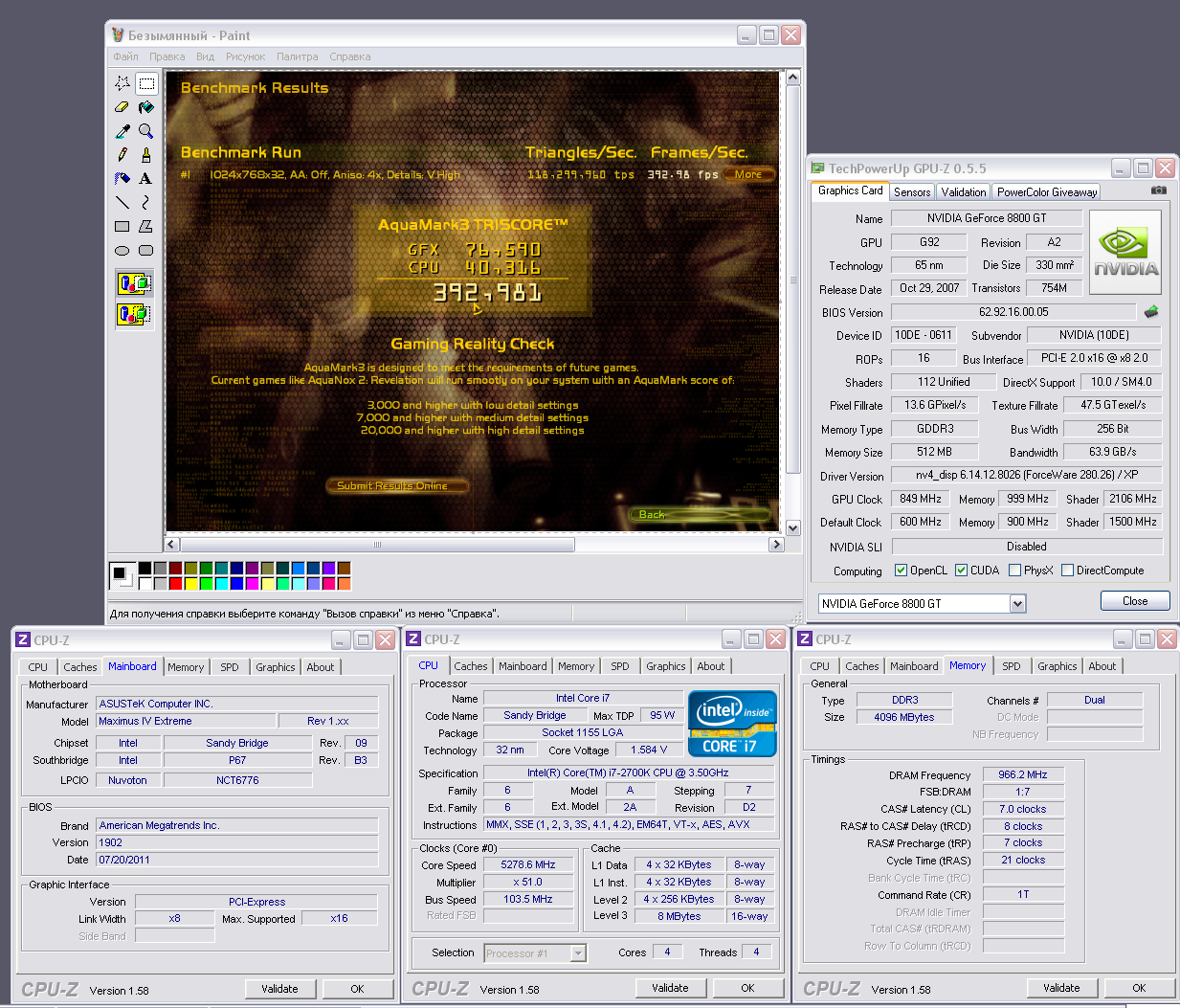Pick the Eraser tool in Paint

pos(122,107)
